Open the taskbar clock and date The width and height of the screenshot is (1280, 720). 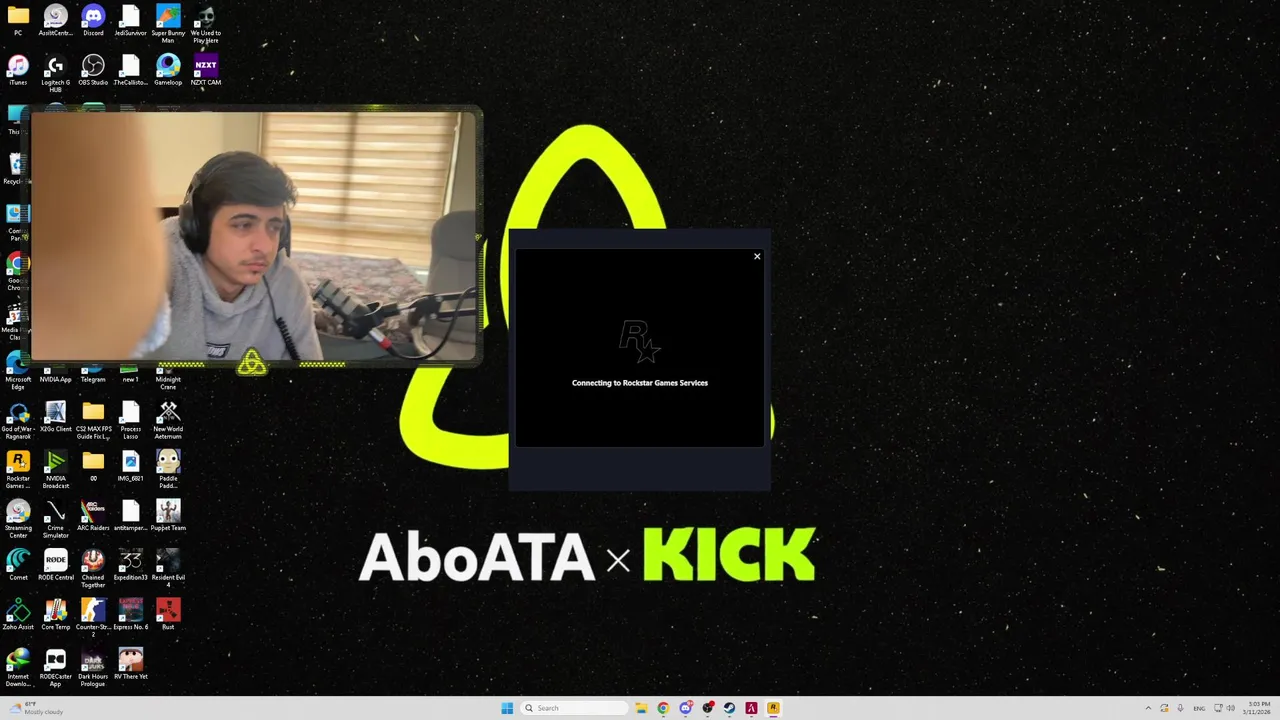(x=1258, y=708)
